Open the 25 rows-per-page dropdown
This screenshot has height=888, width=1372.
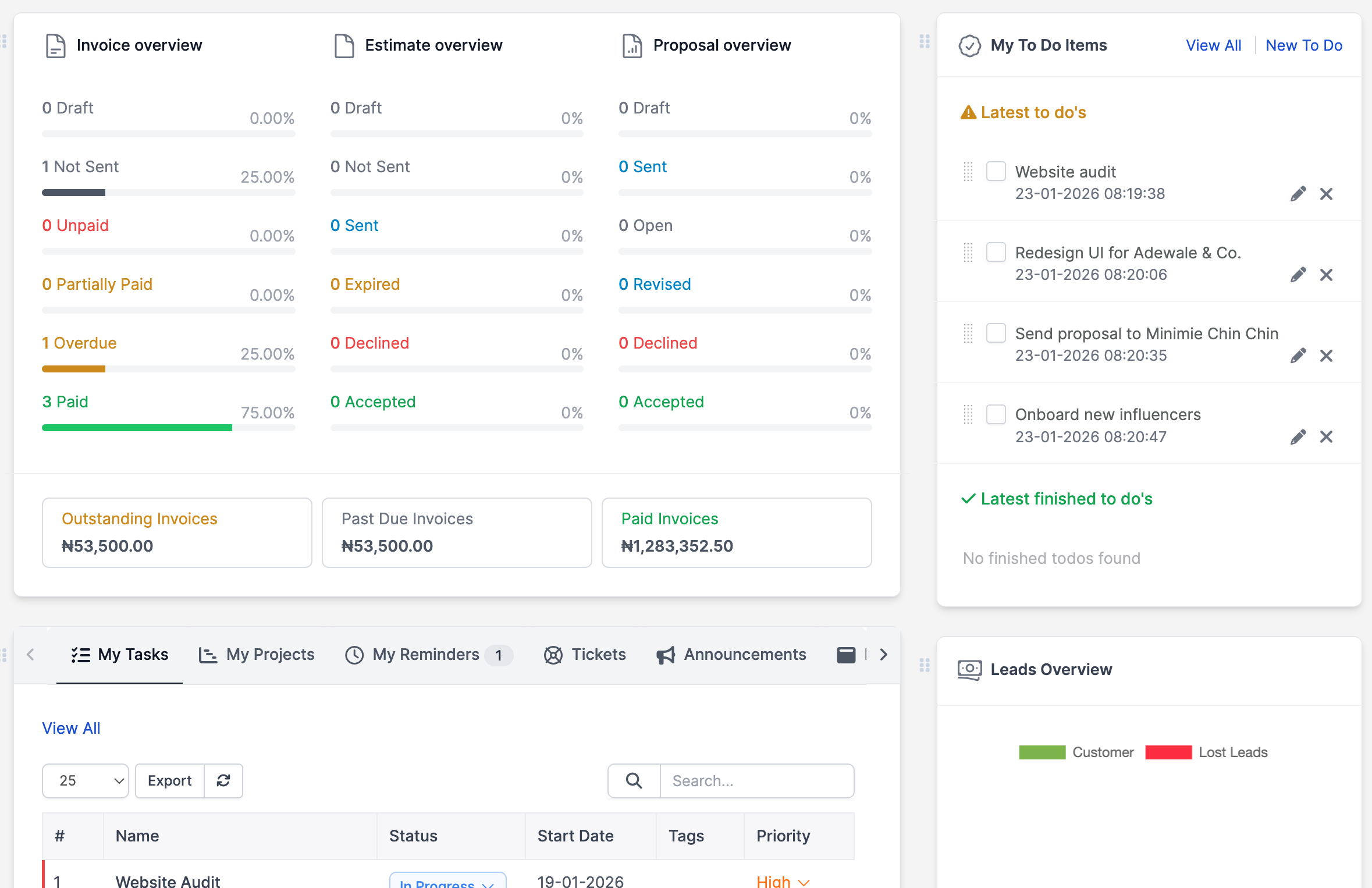point(86,780)
